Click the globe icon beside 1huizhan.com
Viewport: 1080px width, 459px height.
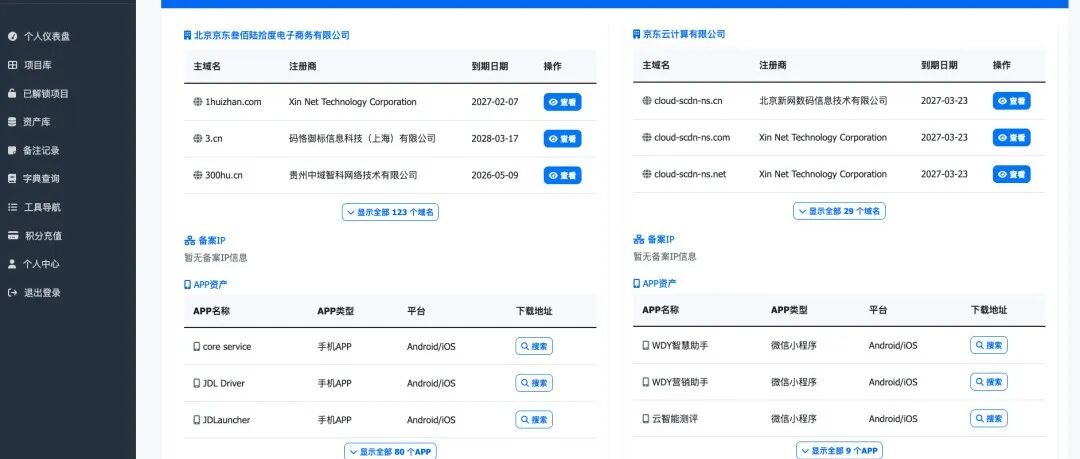click(x=198, y=102)
